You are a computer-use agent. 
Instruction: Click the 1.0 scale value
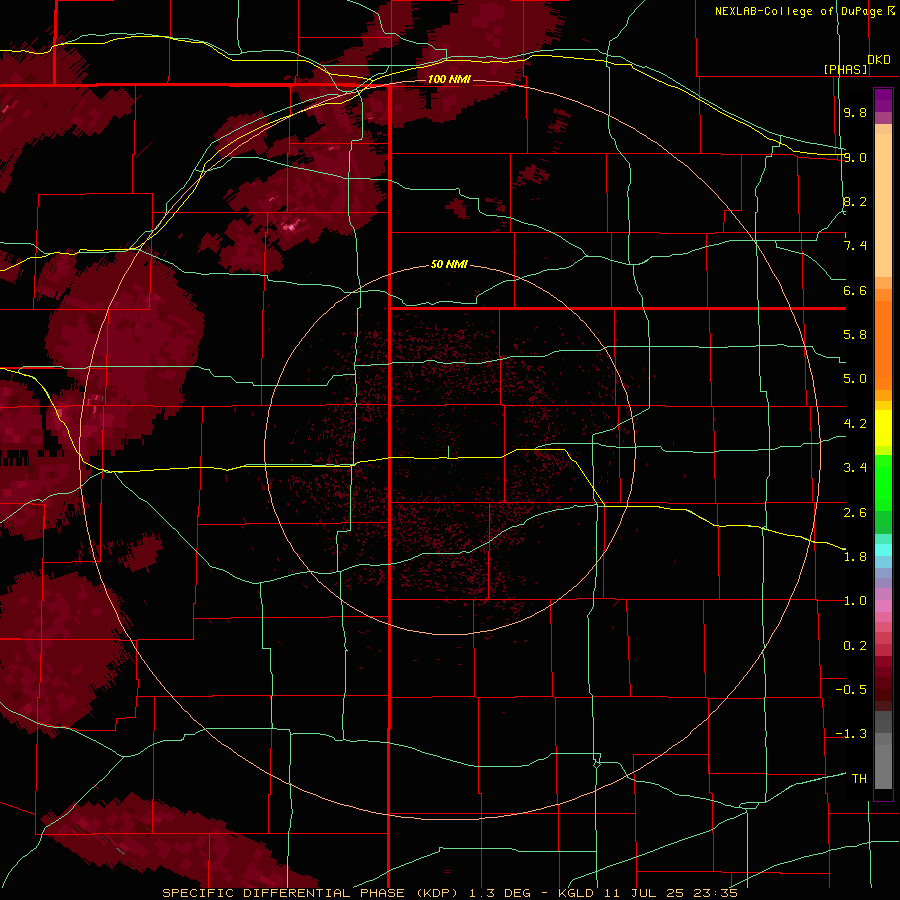[855, 601]
